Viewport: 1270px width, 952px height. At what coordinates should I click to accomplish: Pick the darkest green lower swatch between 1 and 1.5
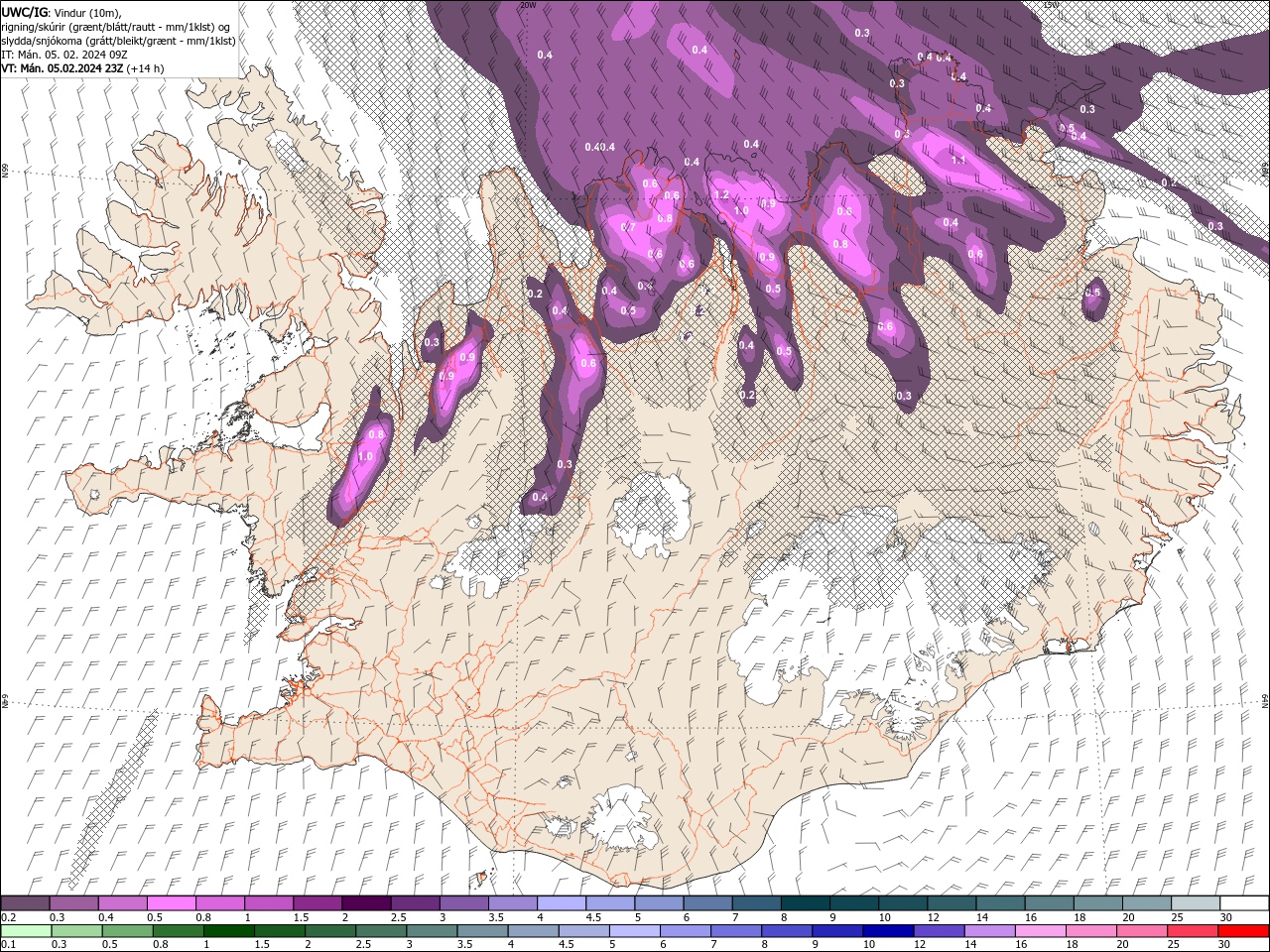228,931
